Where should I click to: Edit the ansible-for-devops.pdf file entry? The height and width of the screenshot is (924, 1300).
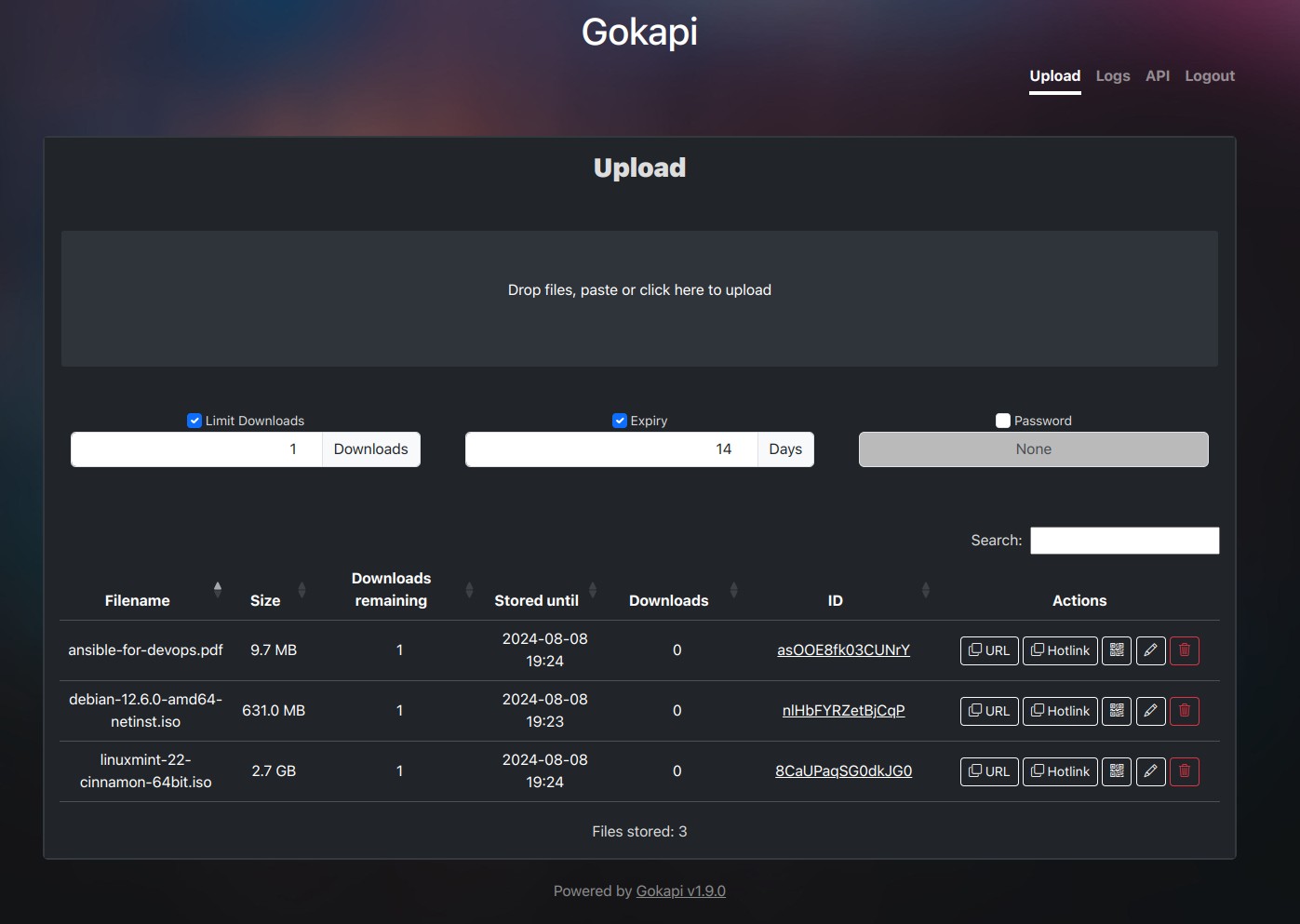click(x=1150, y=650)
